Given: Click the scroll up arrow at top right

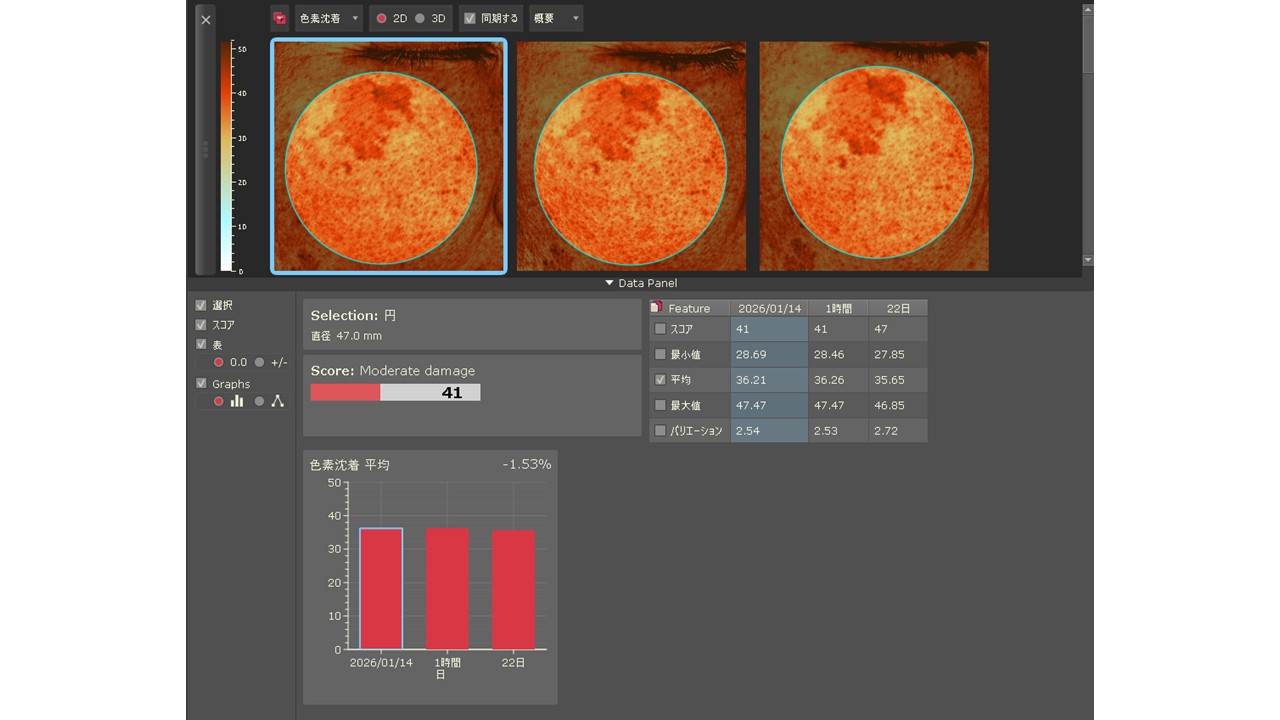Looking at the screenshot, I should click(1088, 10).
